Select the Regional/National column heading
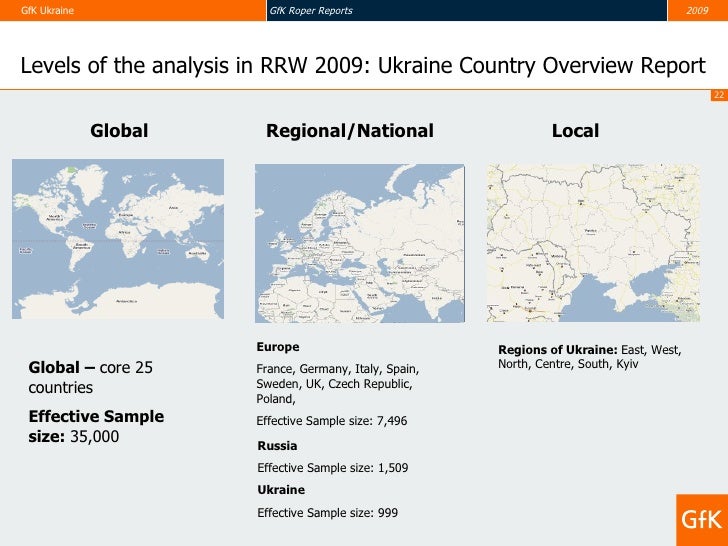 [350, 131]
